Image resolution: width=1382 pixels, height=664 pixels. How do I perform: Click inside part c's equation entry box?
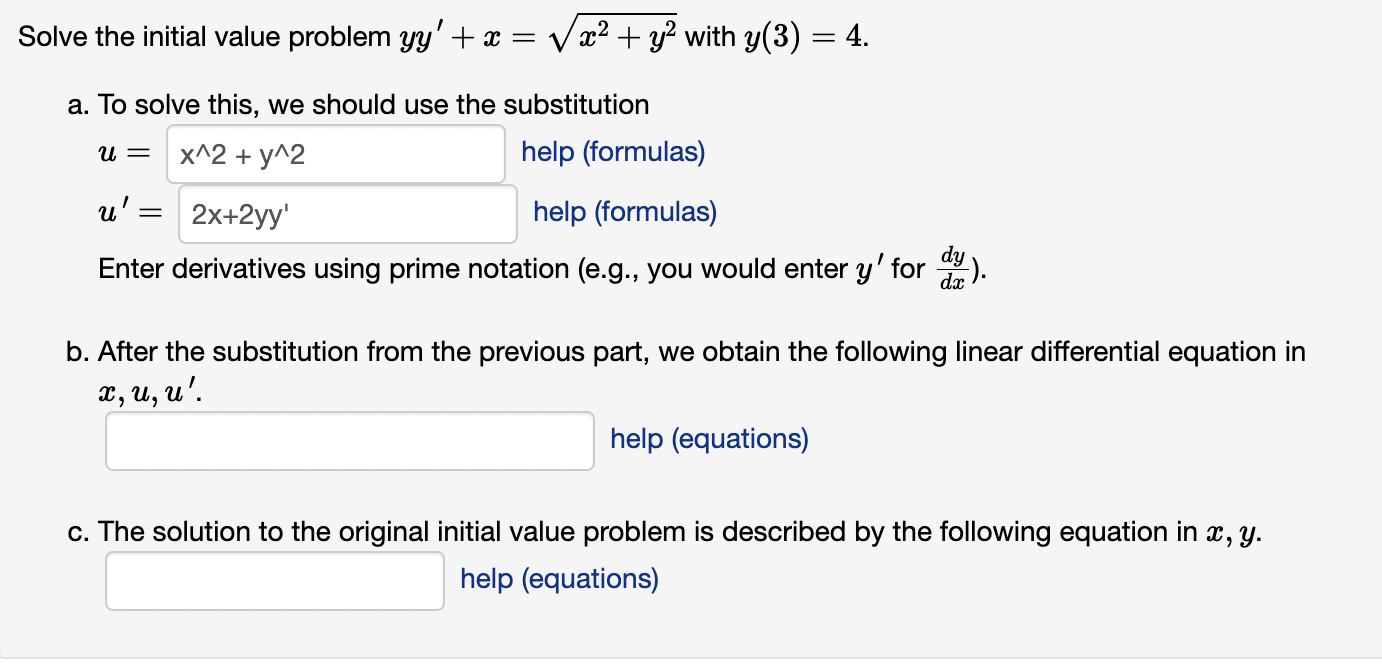pos(274,580)
